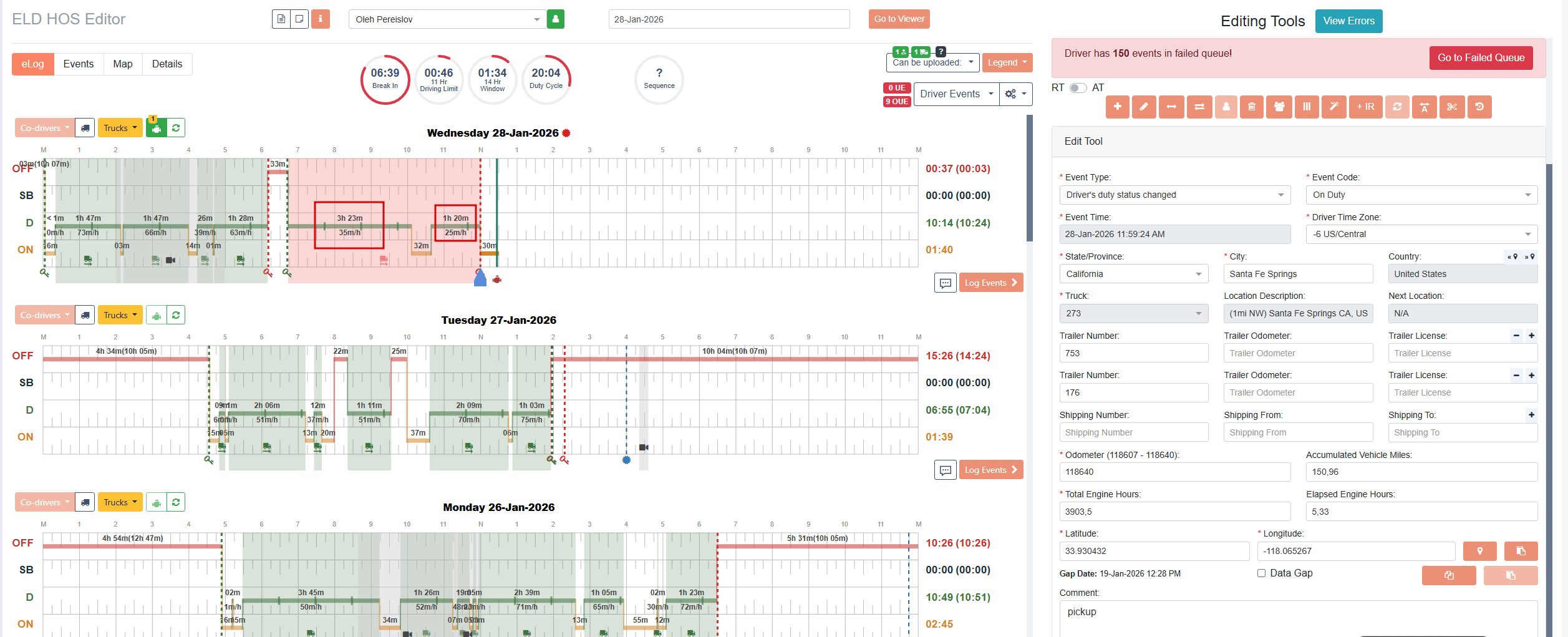1568x637 pixels.
Task: Open the Can be uploaded dropdown
Action: (932, 62)
